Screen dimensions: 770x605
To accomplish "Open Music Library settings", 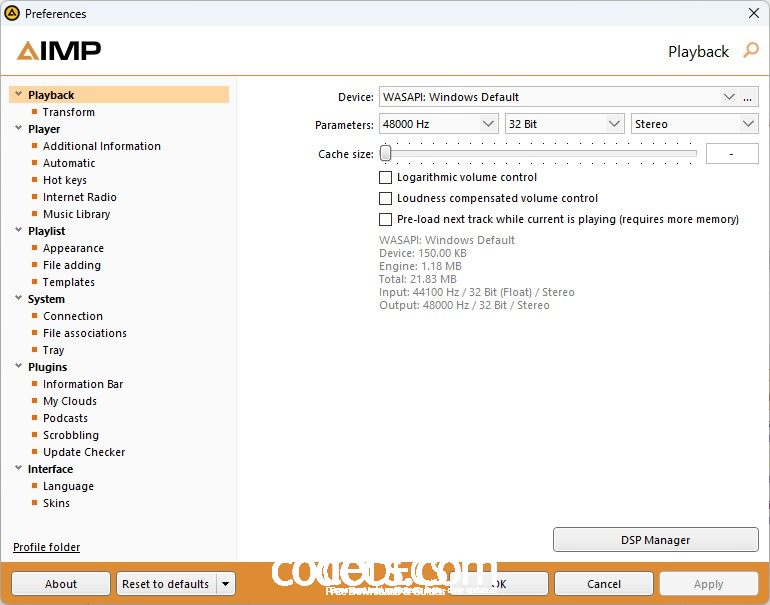I will [77, 214].
